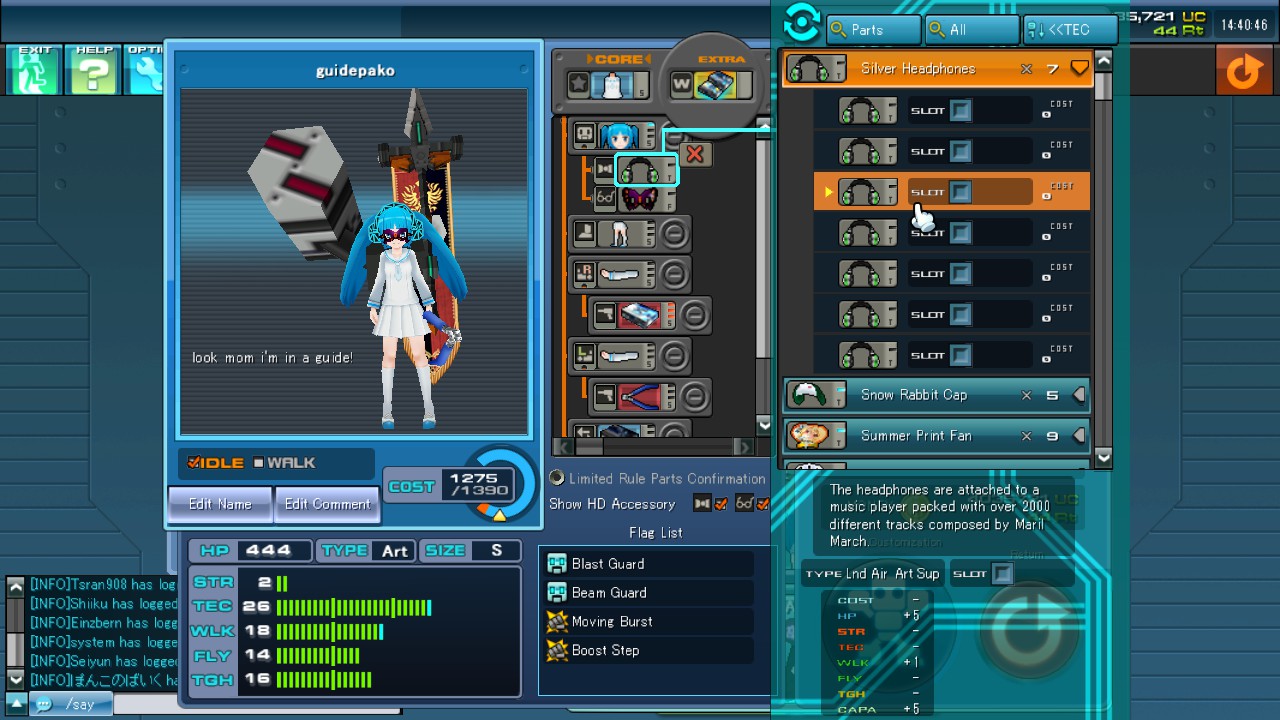Screen dimensions: 1280x720
Task: Click the Summer Print Fan item icon
Action: click(x=815, y=436)
